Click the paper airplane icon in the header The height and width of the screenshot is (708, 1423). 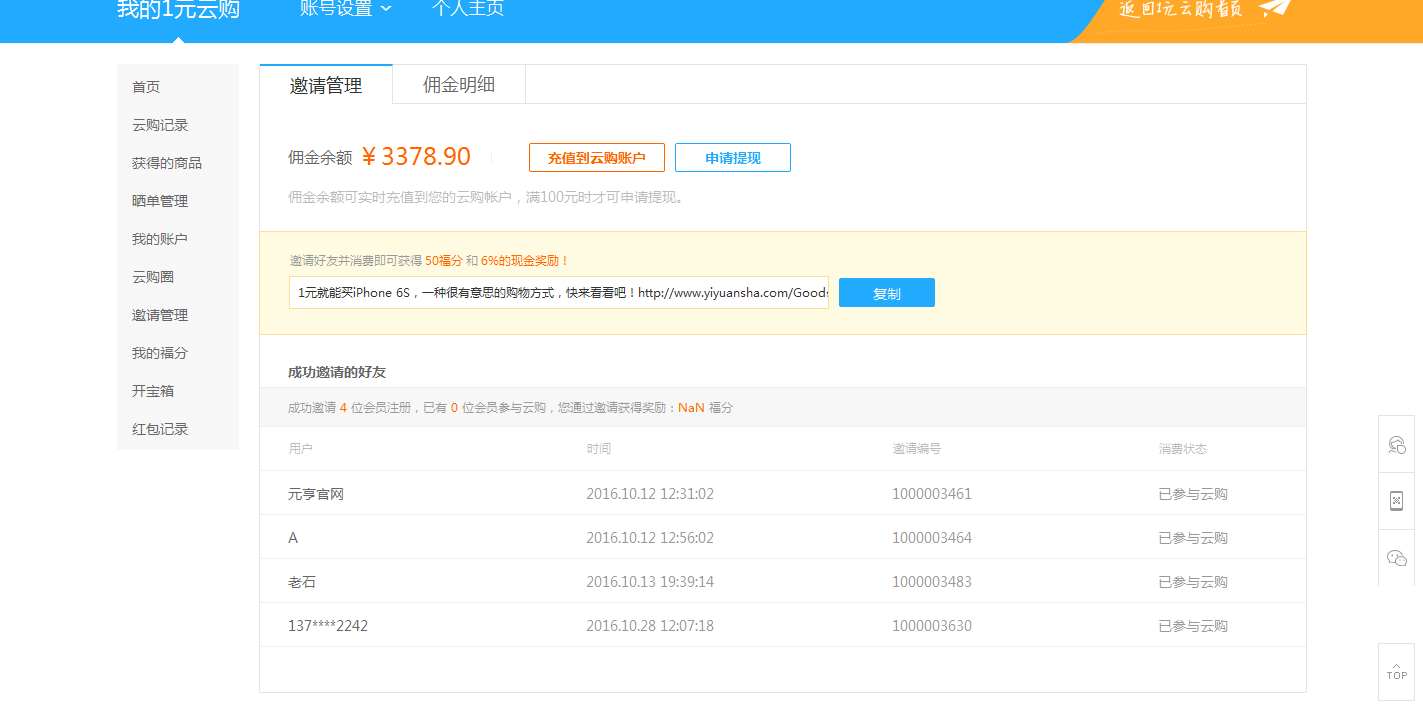click(1275, 9)
